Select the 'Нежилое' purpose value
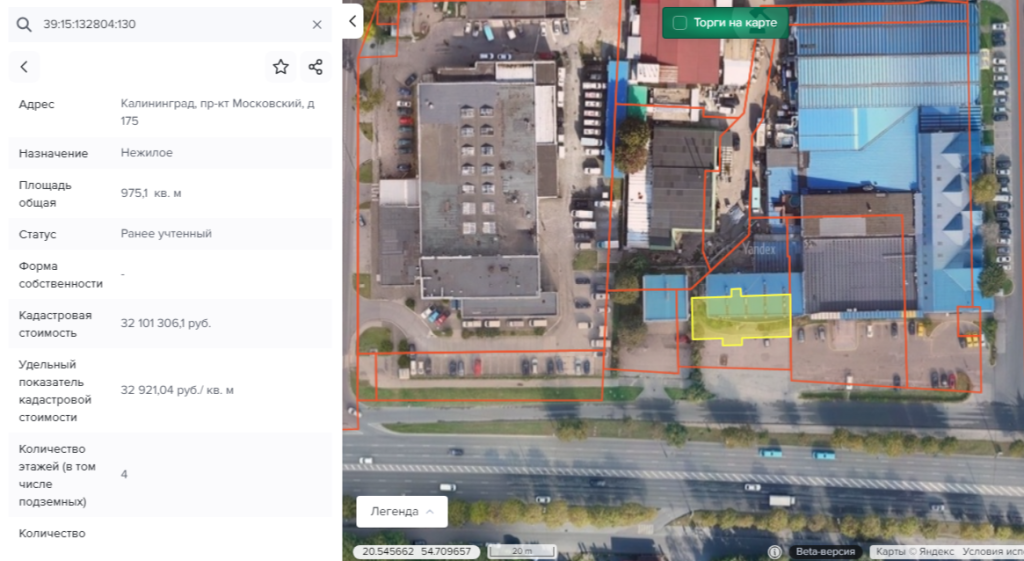1024x561 pixels. click(x=147, y=153)
